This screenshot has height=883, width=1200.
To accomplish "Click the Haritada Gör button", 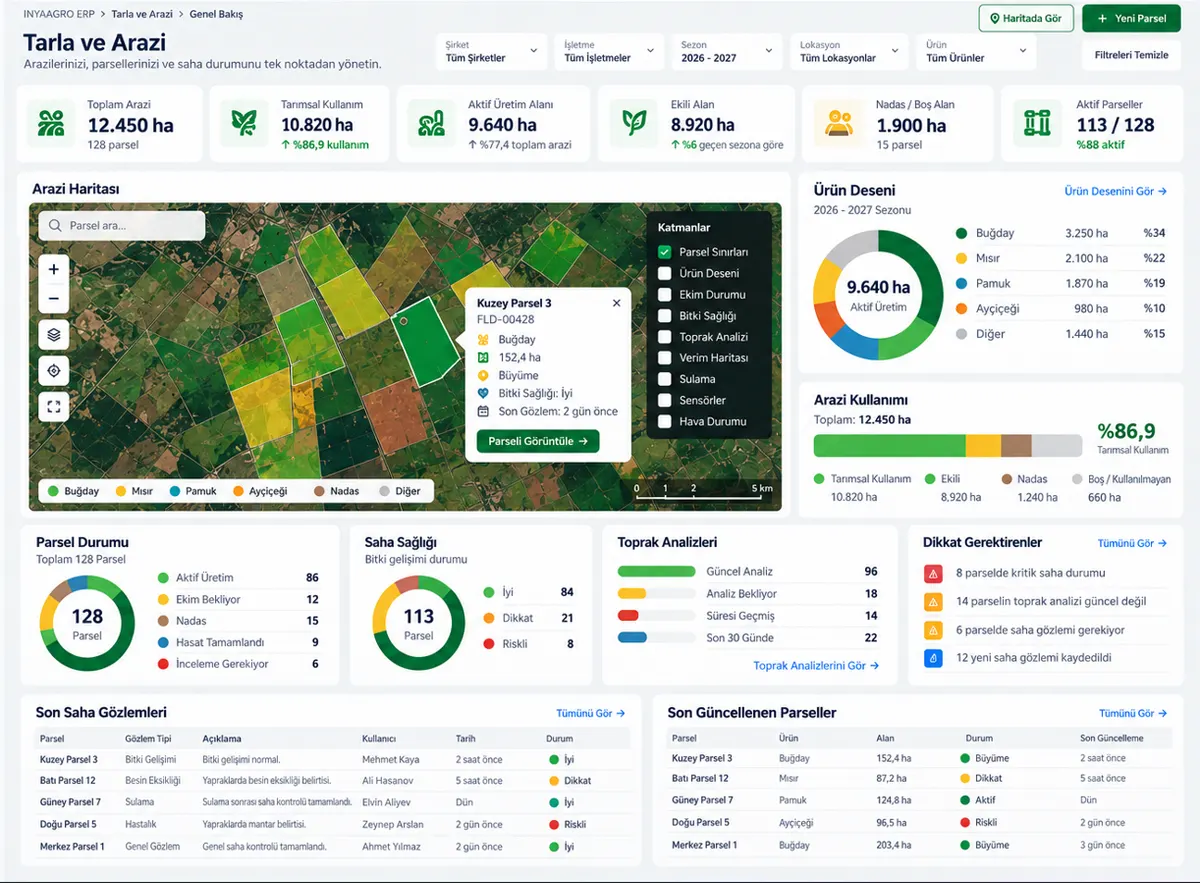I will (1026, 18).
